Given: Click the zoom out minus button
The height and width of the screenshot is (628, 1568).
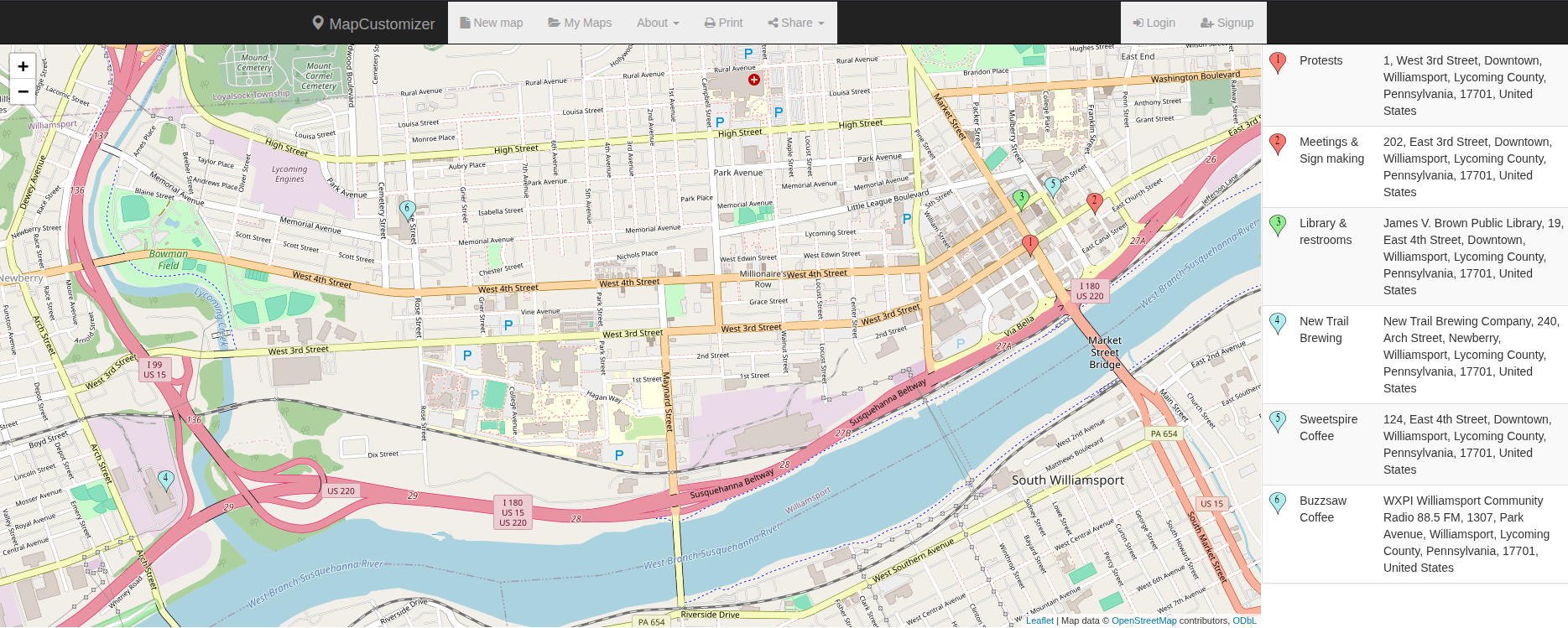Looking at the screenshot, I should point(23,91).
